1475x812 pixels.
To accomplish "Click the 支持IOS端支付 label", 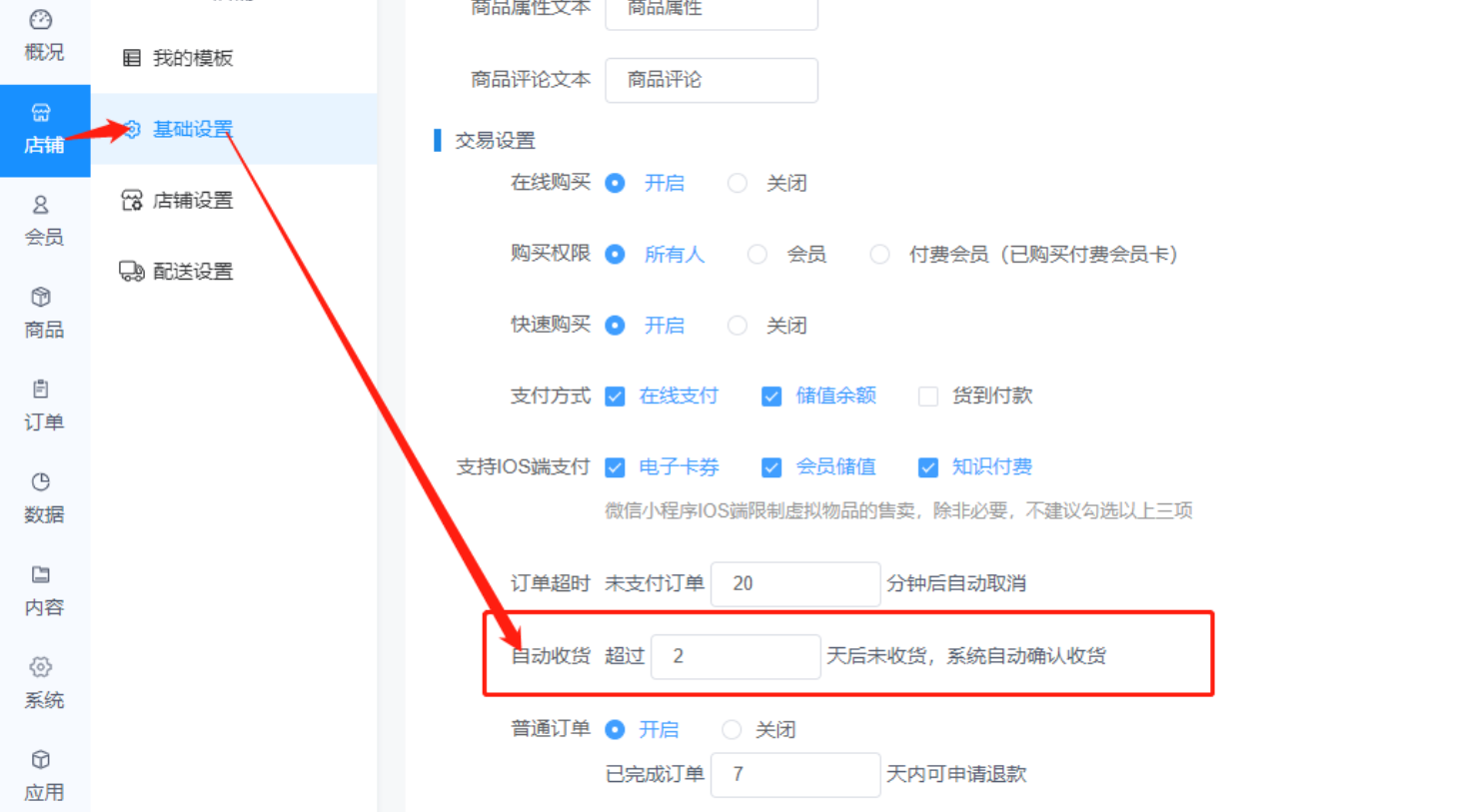I will [524, 467].
